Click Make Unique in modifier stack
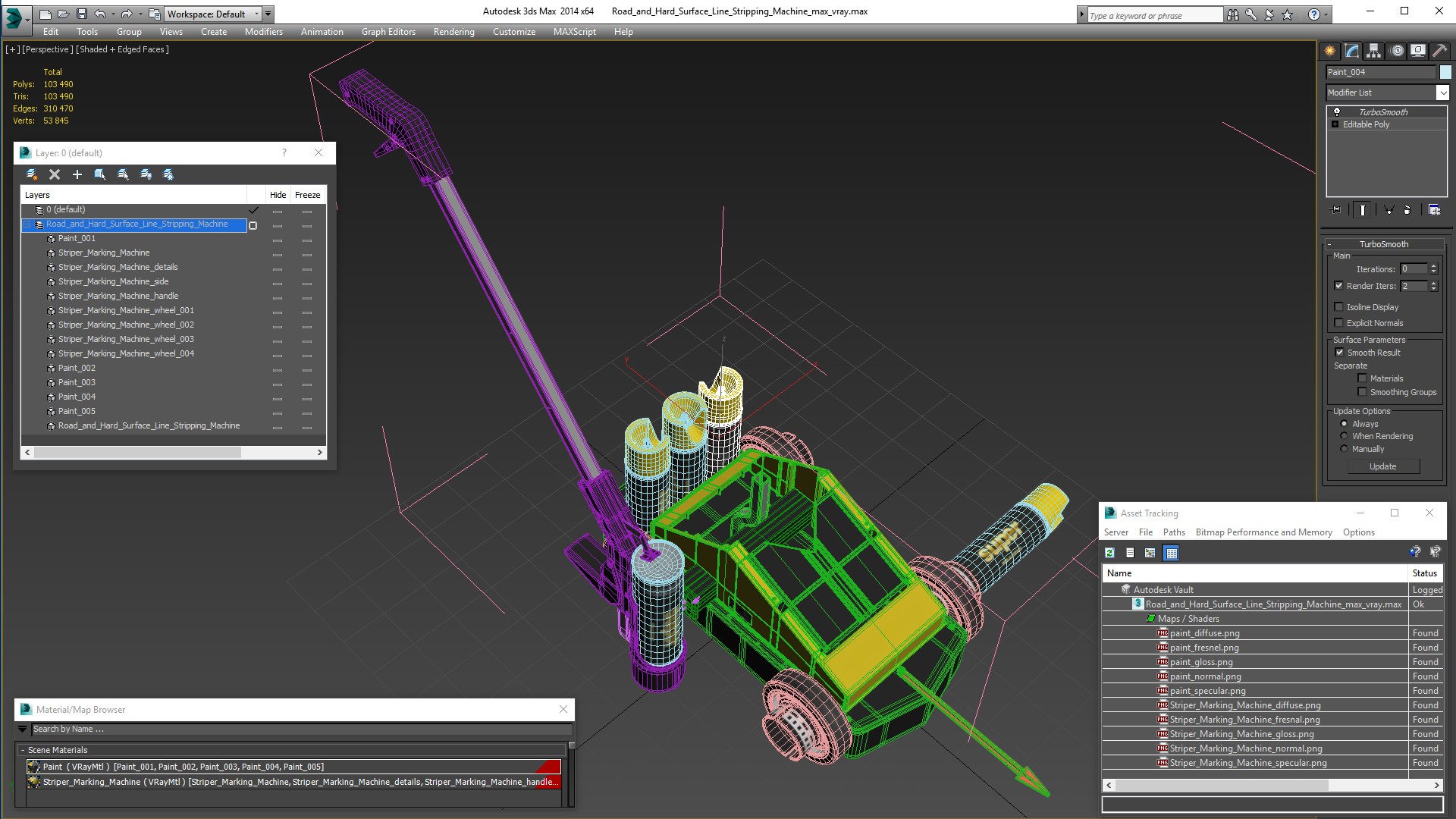Screen dimensions: 1456x819 [x=1389, y=210]
